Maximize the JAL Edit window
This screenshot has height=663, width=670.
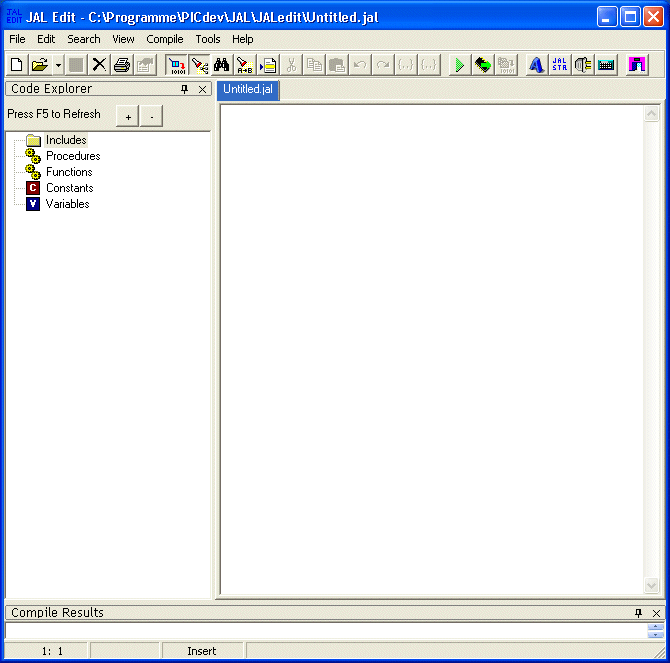point(630,17)
